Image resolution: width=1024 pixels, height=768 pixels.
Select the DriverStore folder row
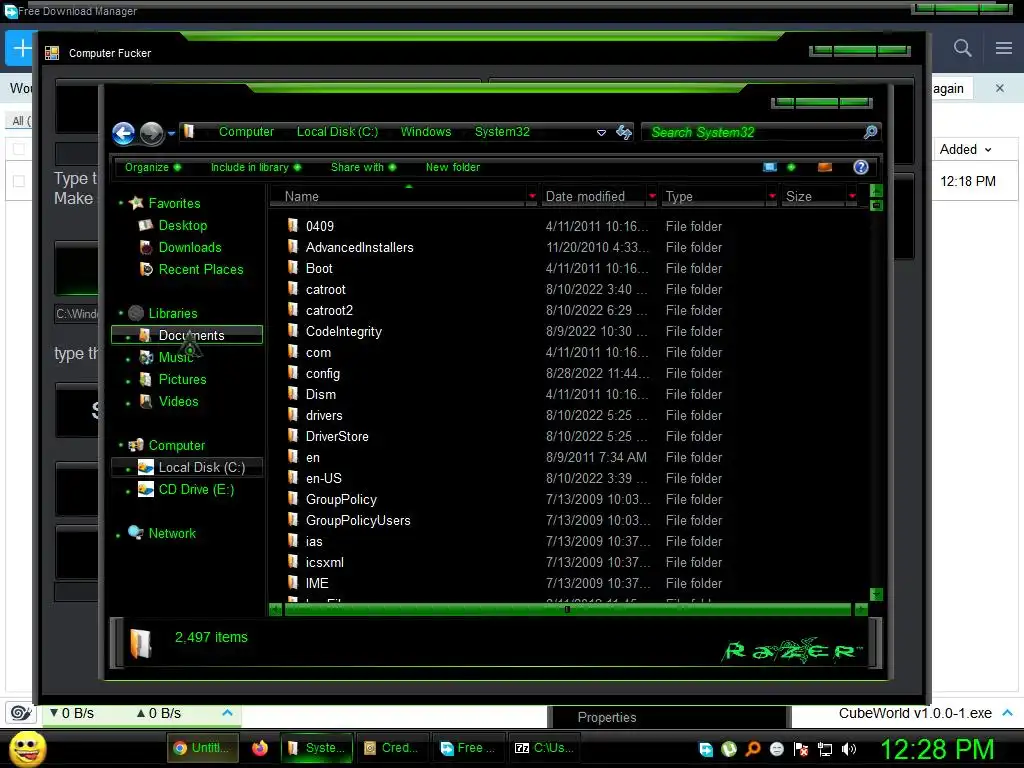568,436
